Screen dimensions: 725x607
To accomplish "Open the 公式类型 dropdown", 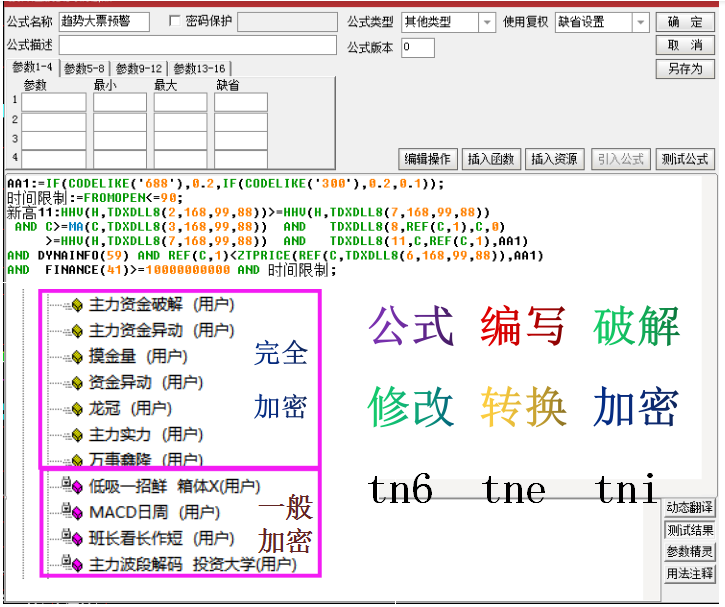I will point(486,22).
